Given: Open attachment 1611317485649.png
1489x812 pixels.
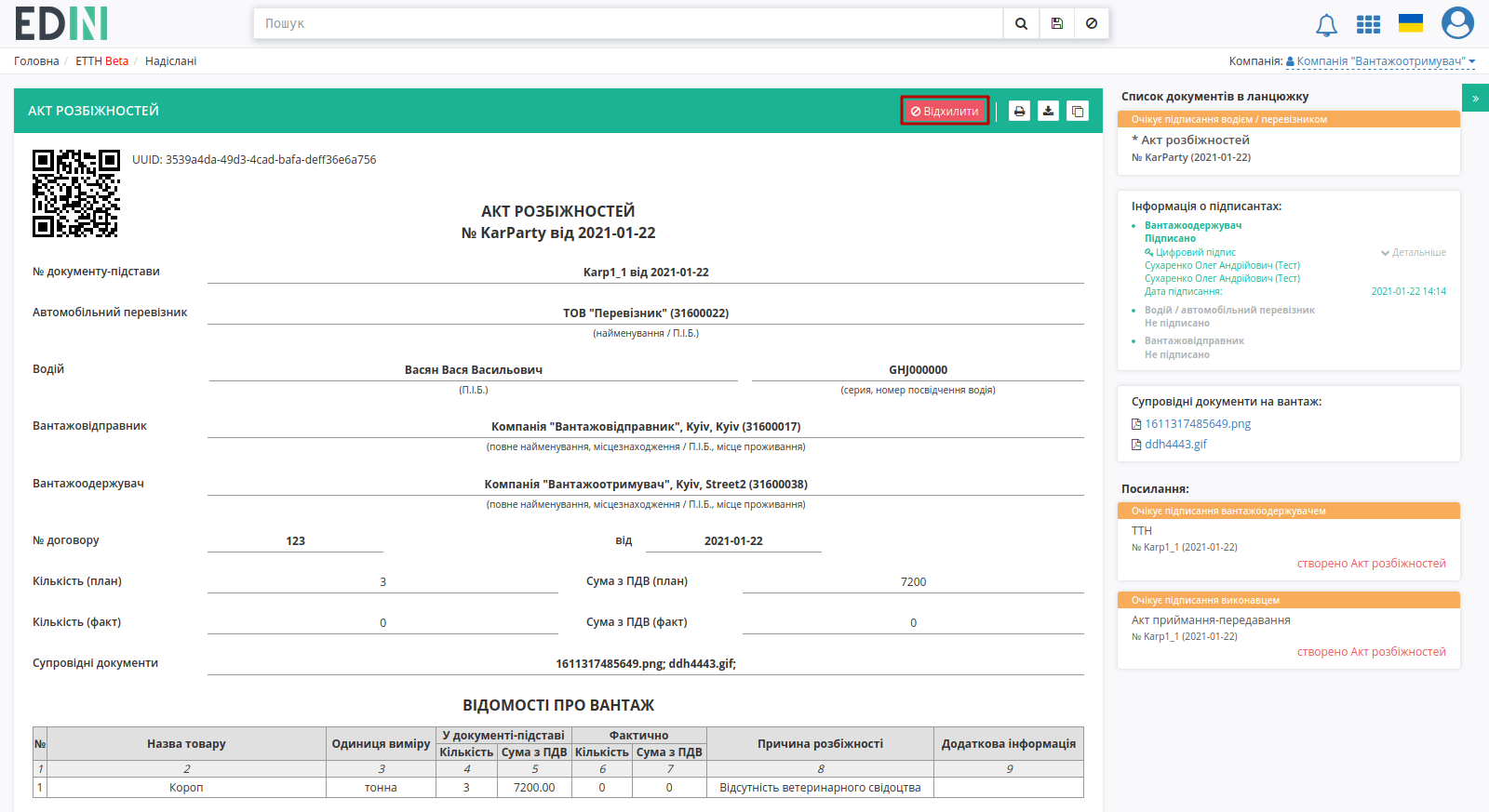Looking at the screenshot, I should (1198, 424).
